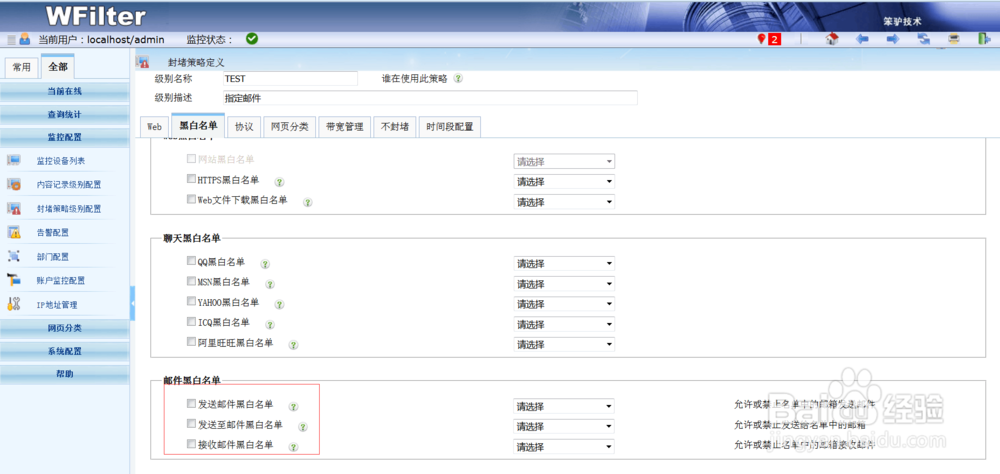Click the help icon next to HTTPS黑白名单
Screen dimensions: 1000x474
tap(279, 182)
